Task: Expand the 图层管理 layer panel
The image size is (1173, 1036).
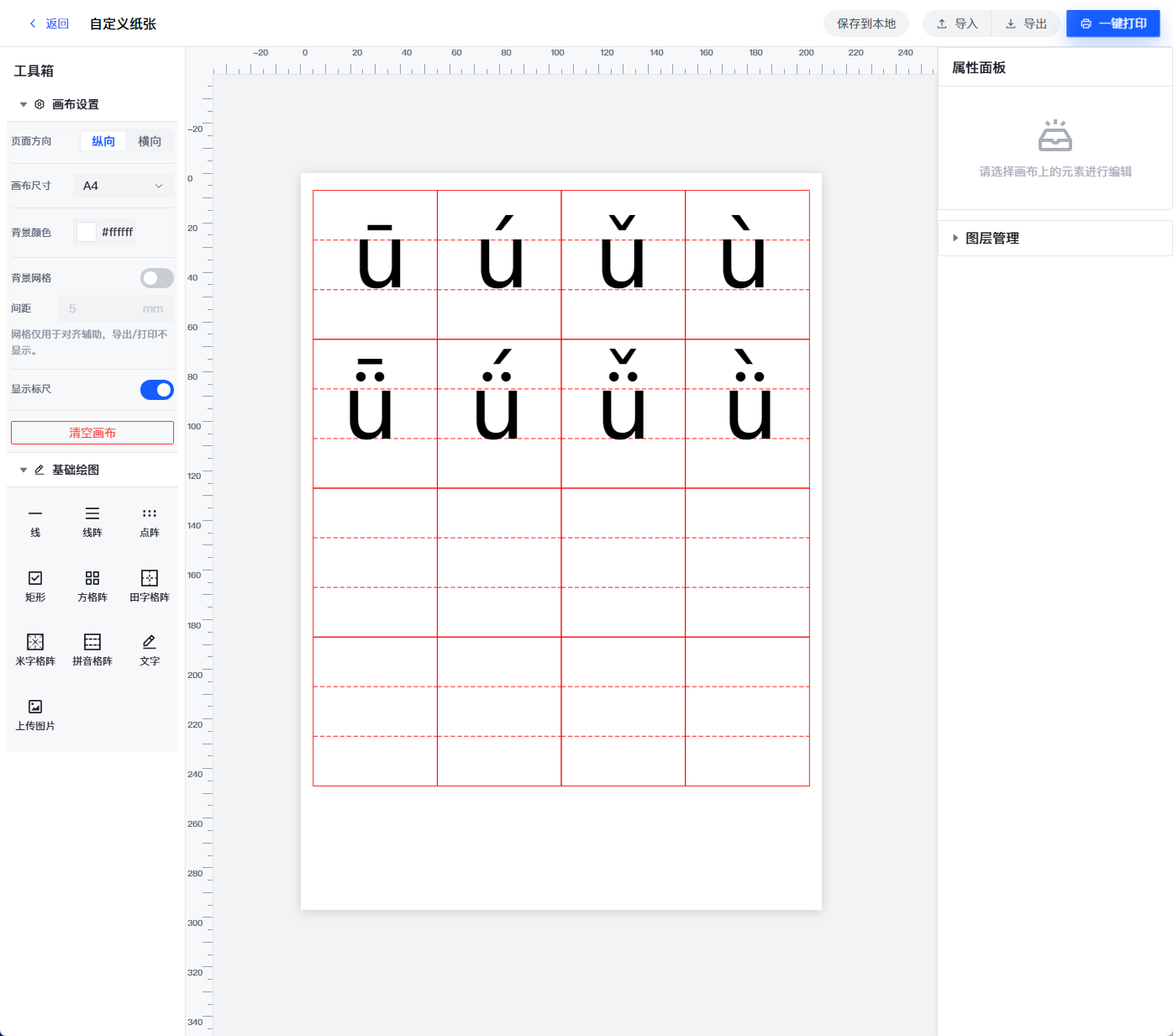Action: (992, 239)
